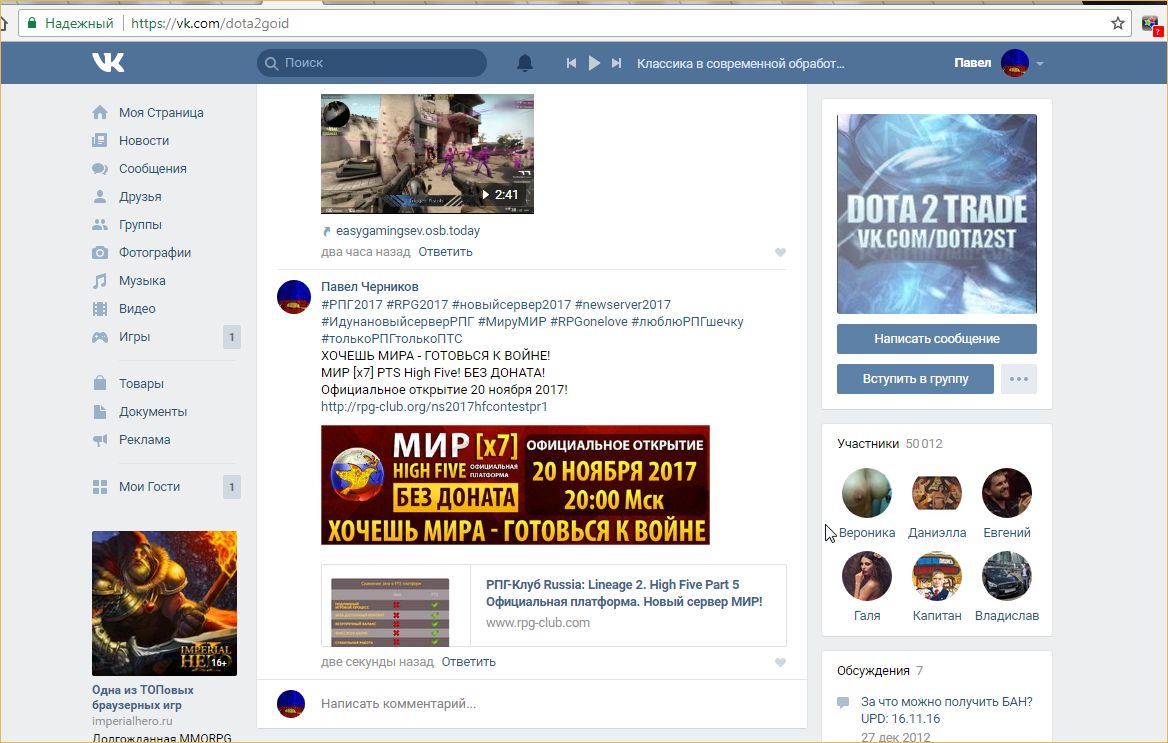Open member Капитан avatar
The width and height of the screenshot is (1168, 743).
937,576
